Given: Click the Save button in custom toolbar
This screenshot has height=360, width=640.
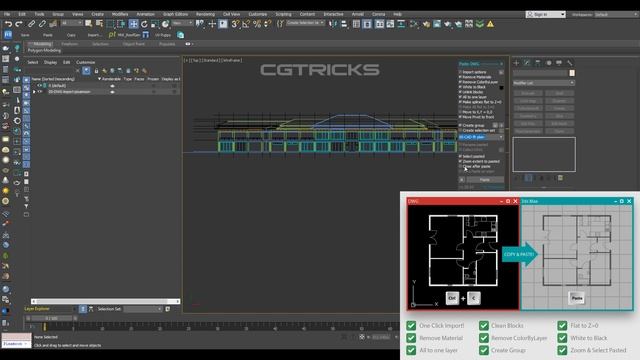Looking at the screenshot, I should pos(24,35).
